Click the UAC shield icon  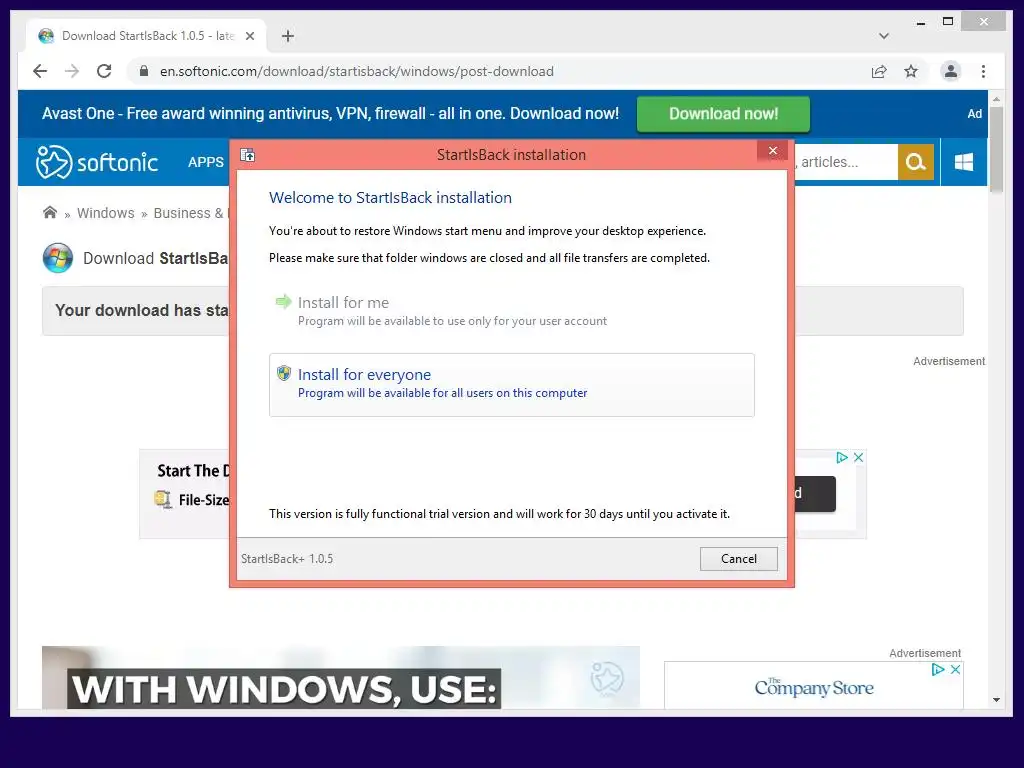click(x=283, y=373)
